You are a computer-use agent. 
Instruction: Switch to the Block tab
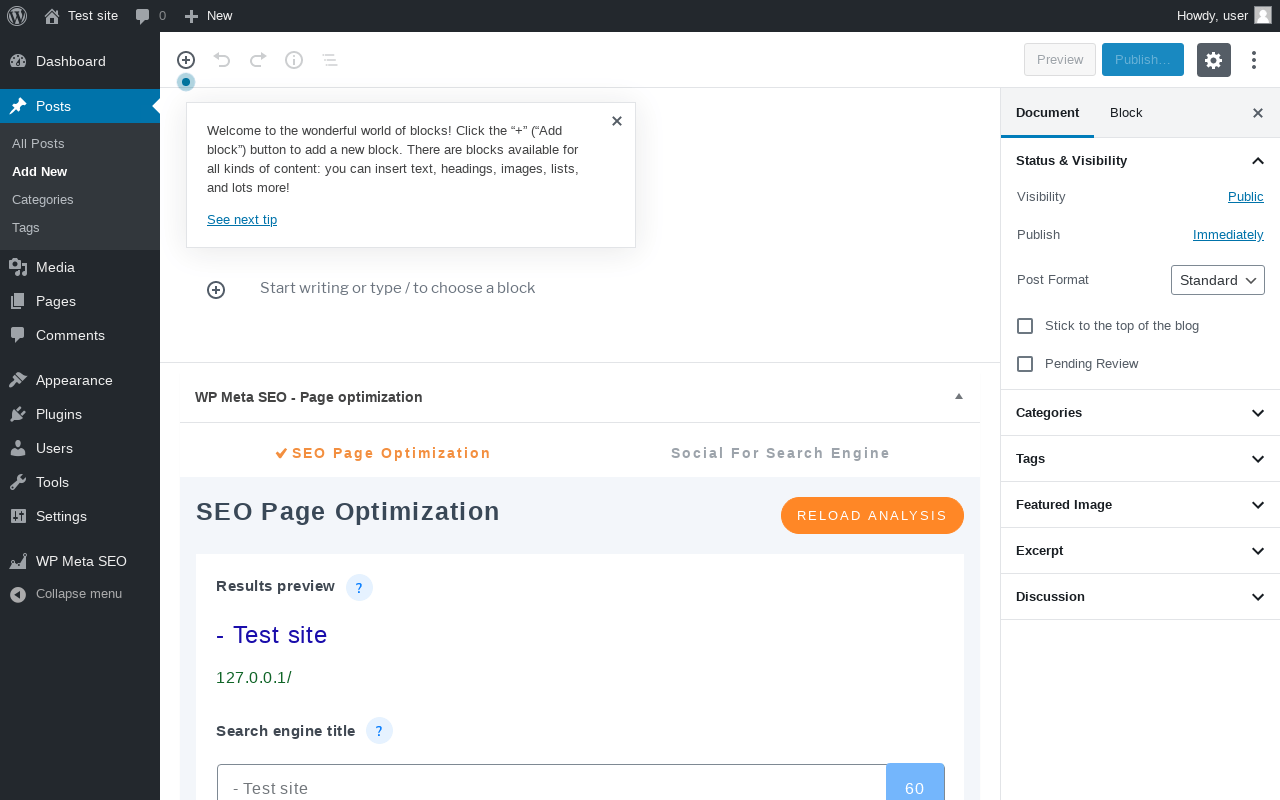coord(1126,113)
